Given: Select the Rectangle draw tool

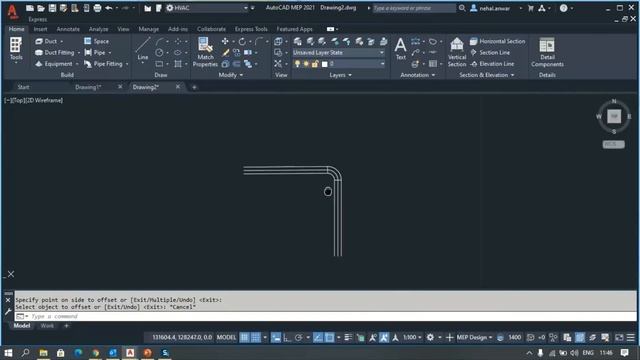Looking at the screenshot, I should [x=159, y=64].
